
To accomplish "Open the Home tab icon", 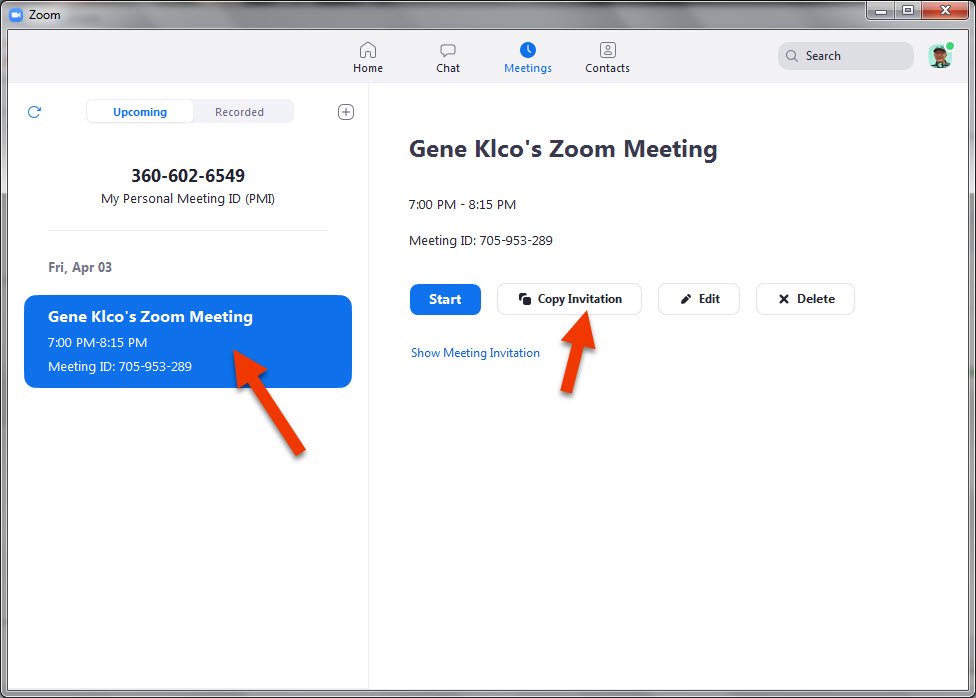I will point(368,50).
